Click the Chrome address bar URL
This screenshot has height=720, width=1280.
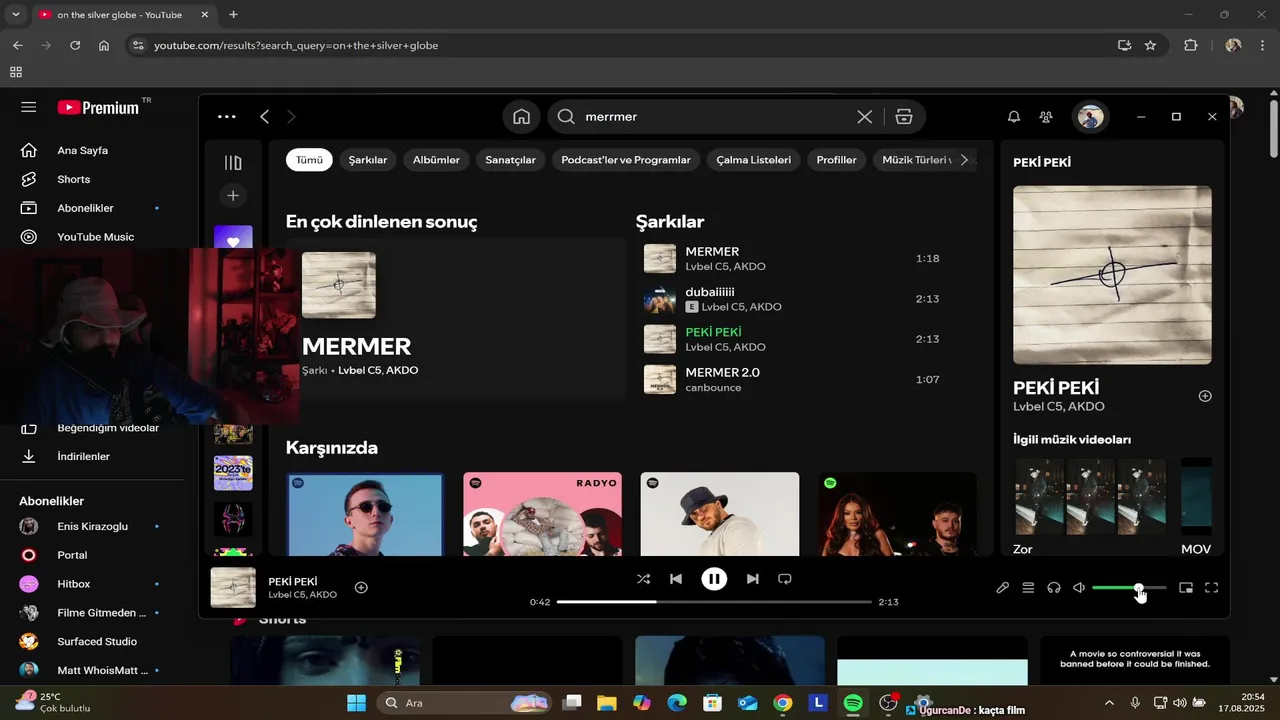pos(296,45)
